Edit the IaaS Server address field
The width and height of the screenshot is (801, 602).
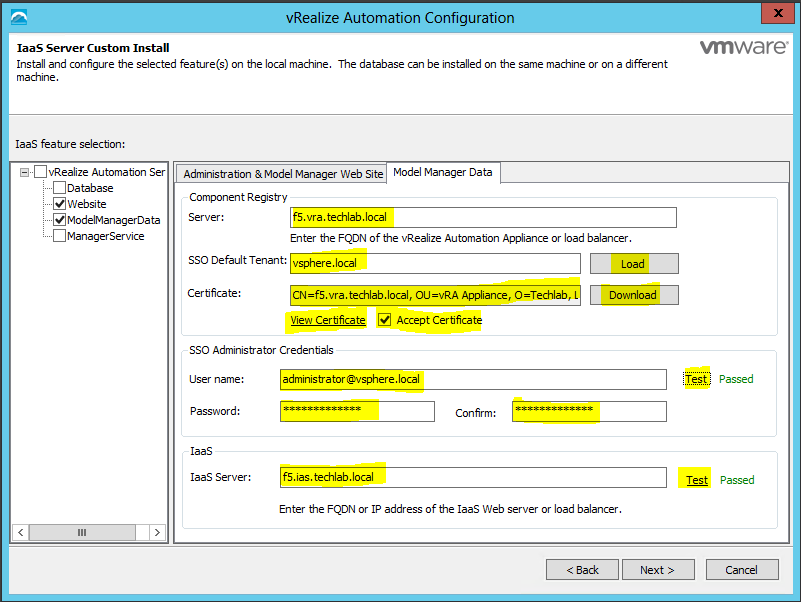(x=473, y=477)
